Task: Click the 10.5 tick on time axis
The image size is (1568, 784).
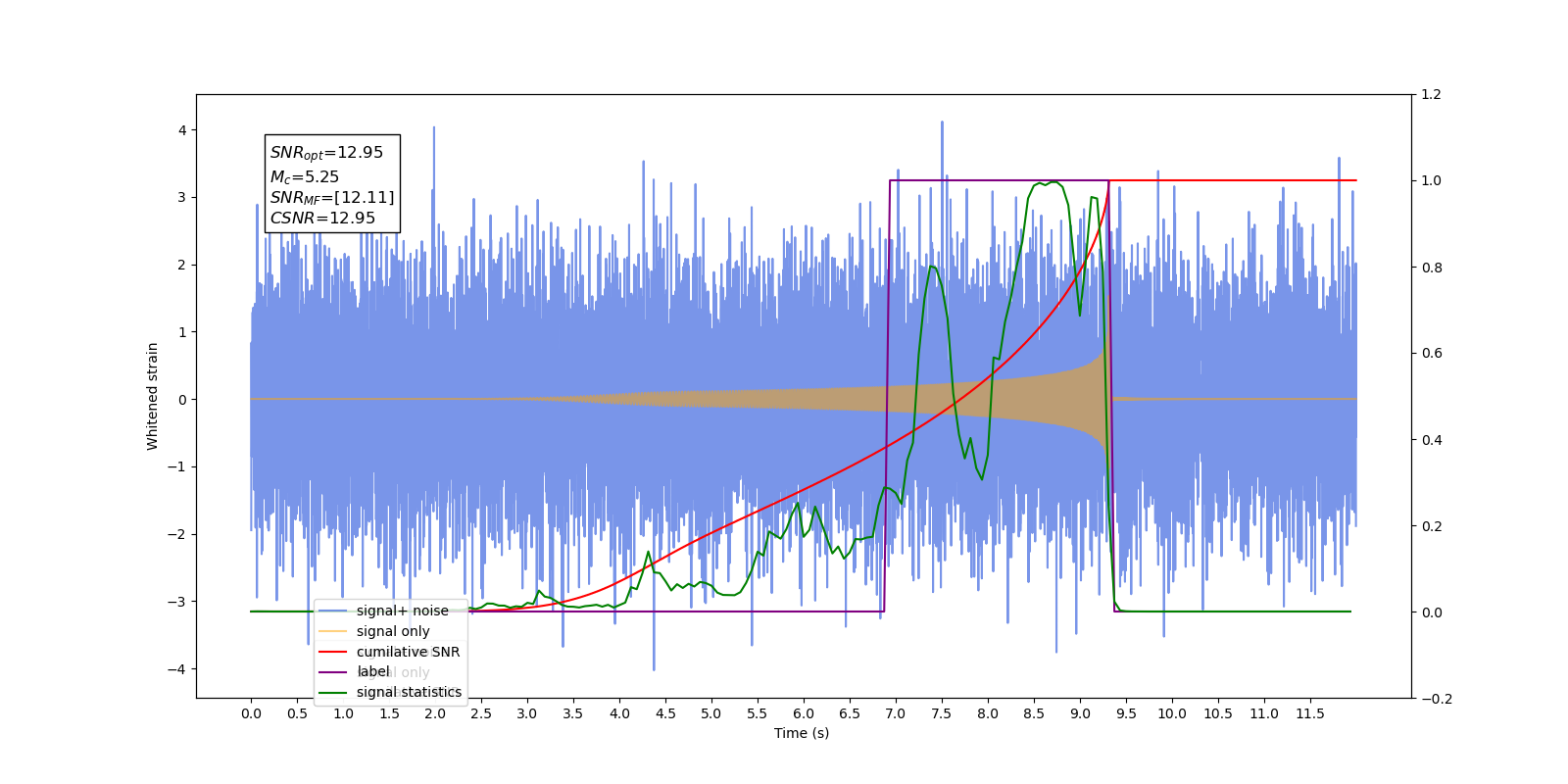Action: pos(1218,713)
